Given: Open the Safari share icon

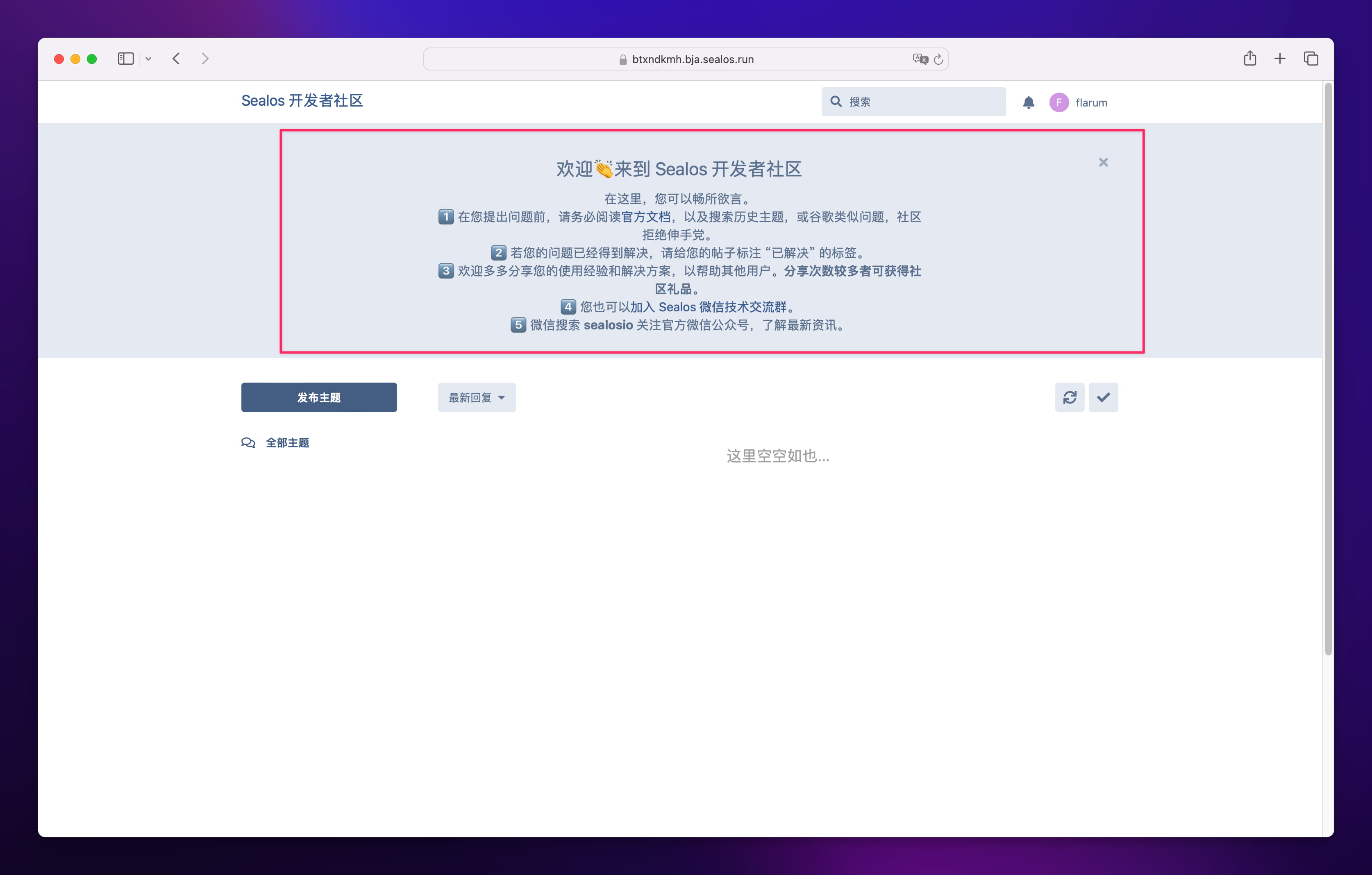Looking at the screenshot, I should (x=1250, y=58).
